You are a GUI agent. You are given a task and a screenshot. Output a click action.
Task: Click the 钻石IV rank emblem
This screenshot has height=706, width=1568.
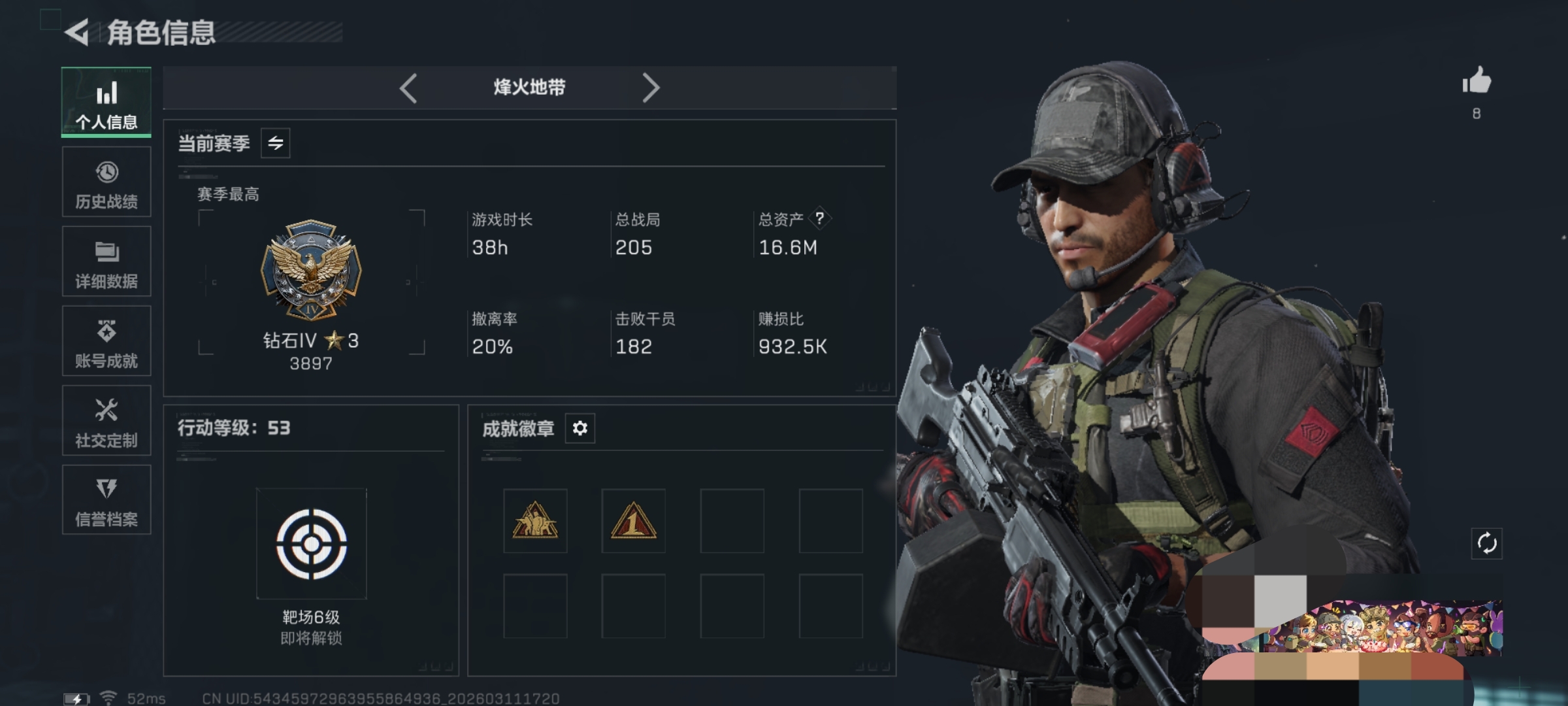(311, 270)
